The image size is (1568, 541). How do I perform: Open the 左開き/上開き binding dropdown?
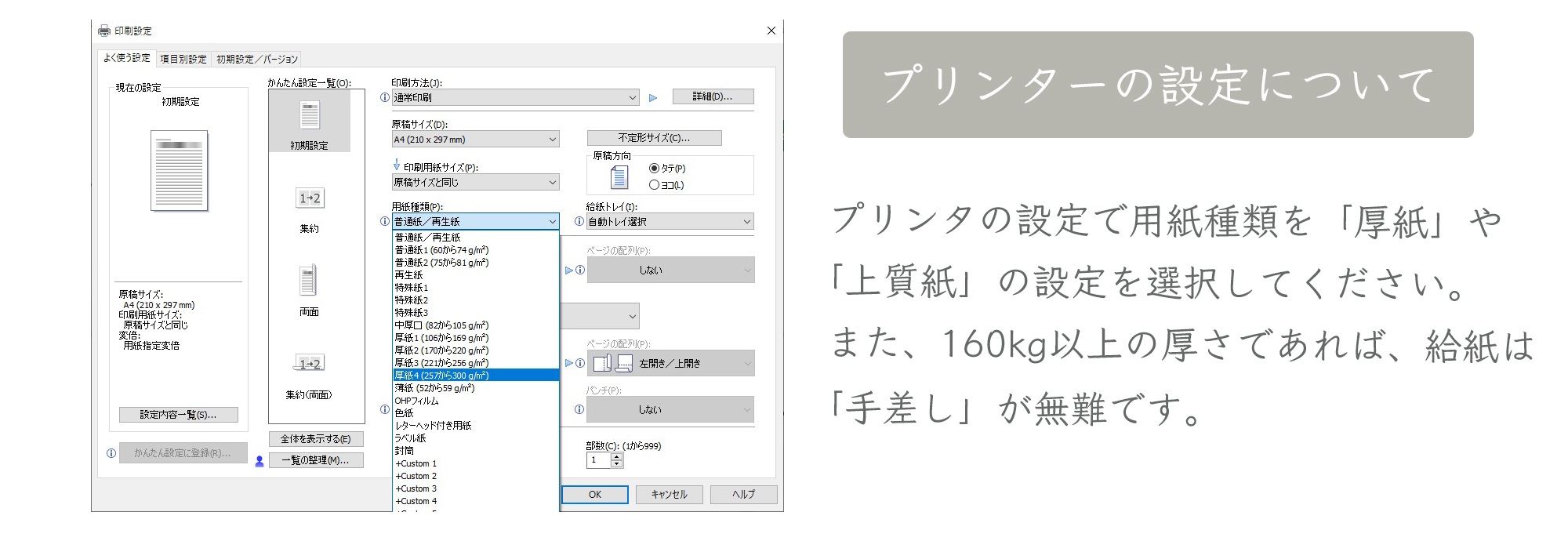[x=670, y=363]
